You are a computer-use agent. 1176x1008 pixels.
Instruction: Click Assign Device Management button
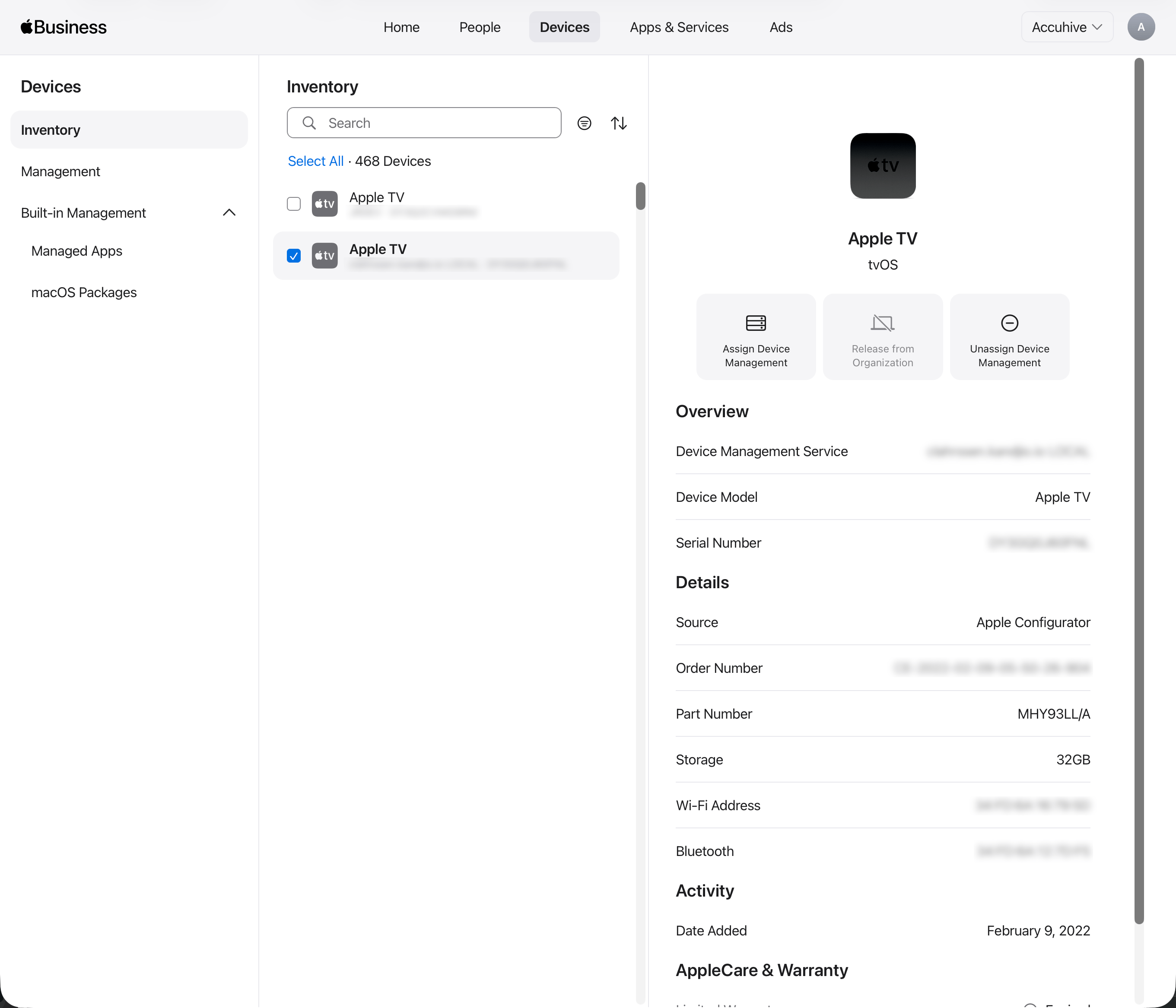(756, 337)
